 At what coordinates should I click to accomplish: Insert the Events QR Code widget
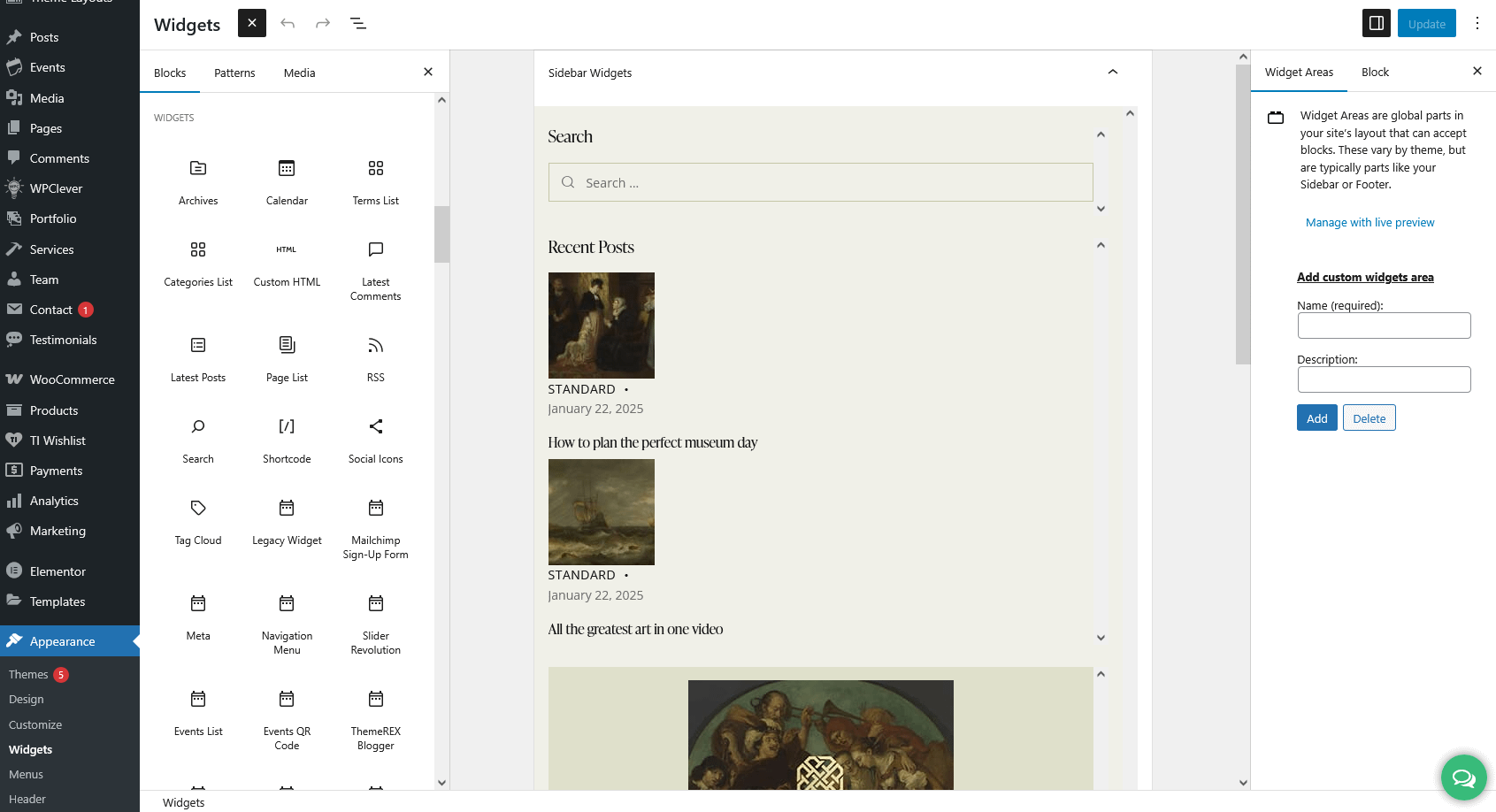[287, 719]
